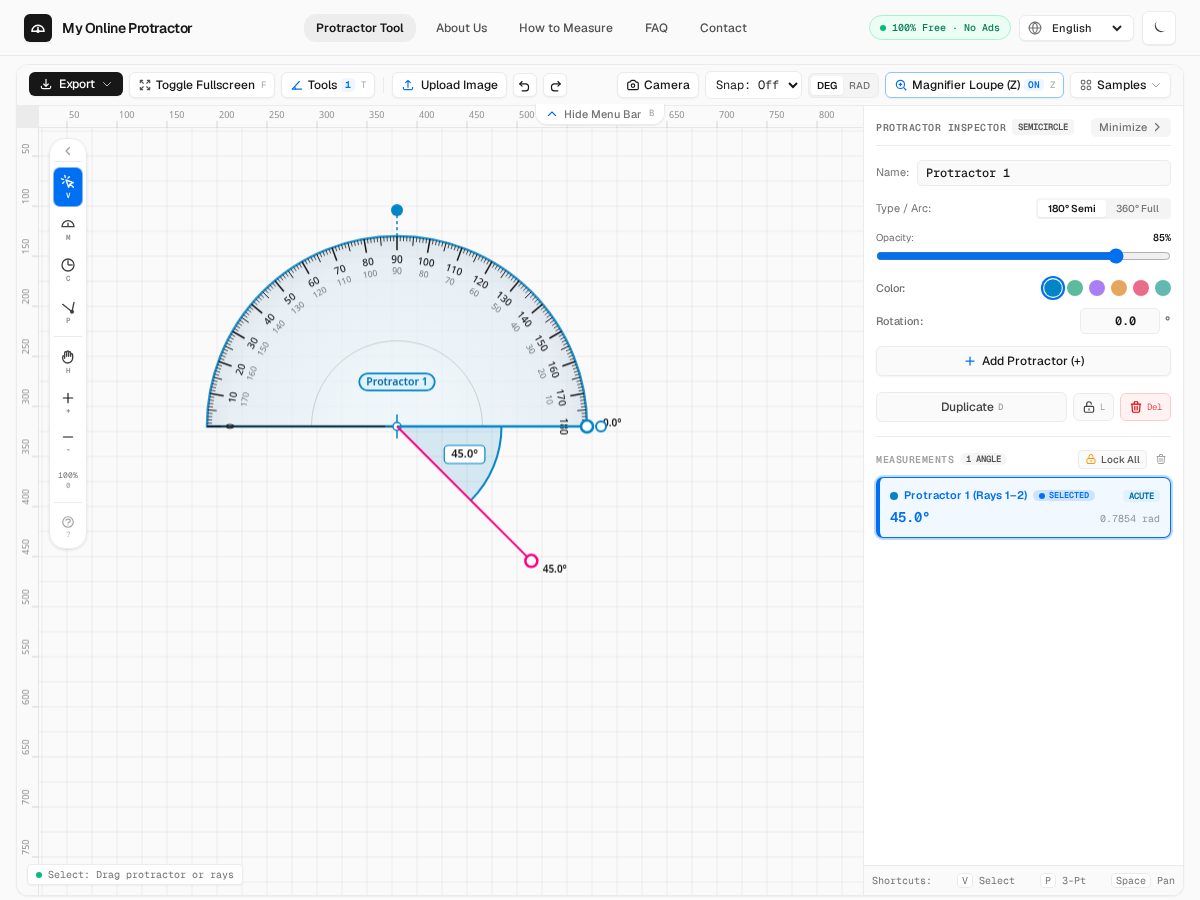Select 180° Semi arc type

(x=1071, y=209)
